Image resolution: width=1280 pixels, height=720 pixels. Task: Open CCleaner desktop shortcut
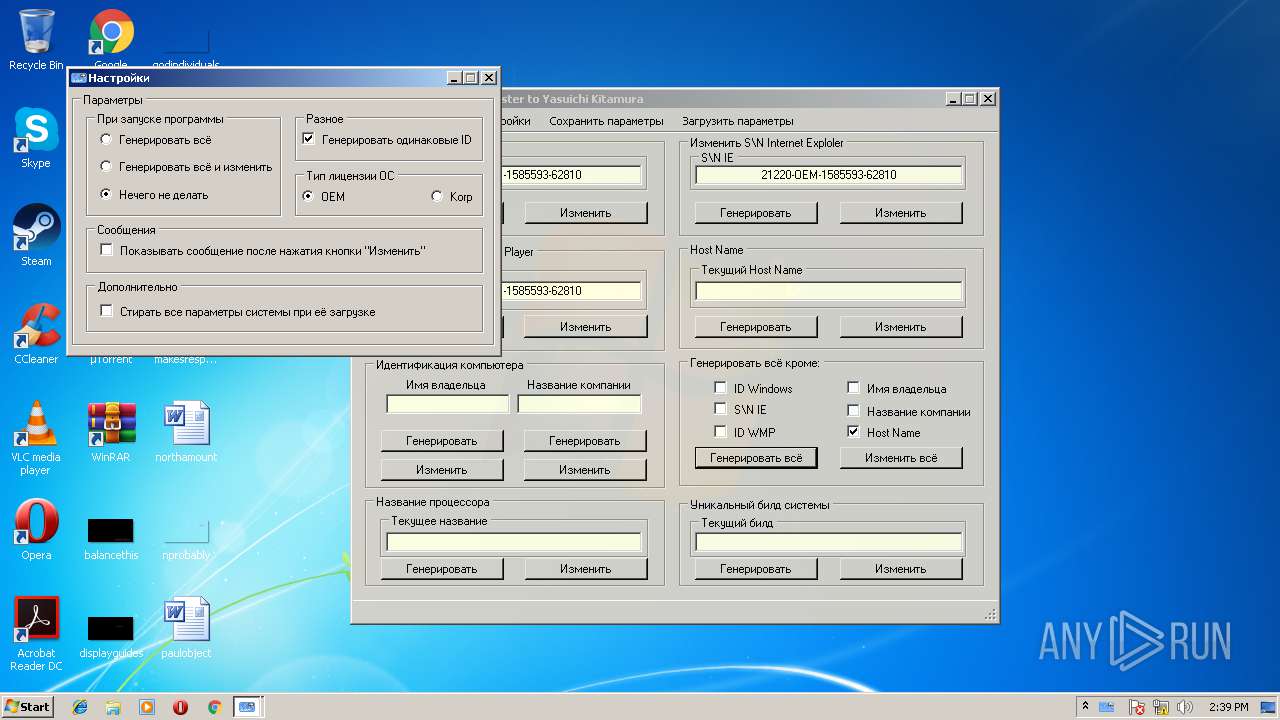tap(36, 334)
